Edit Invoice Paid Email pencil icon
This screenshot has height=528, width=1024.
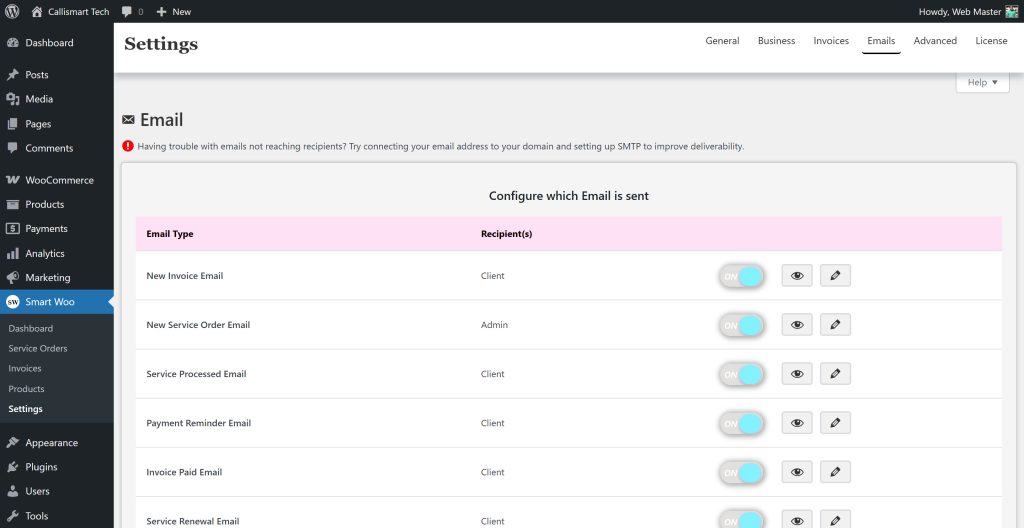835,472
